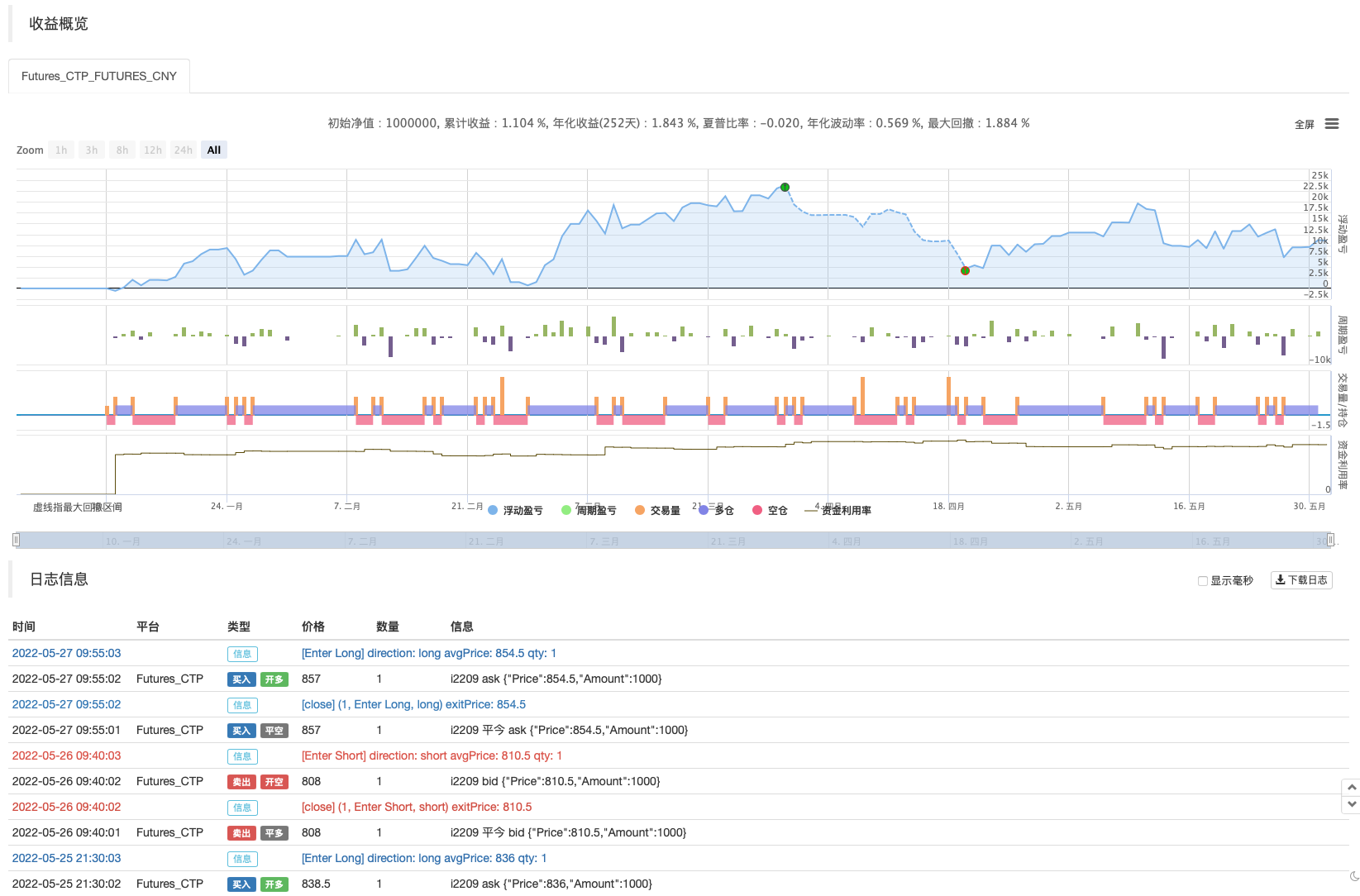Click the scroll-down arrow at right edge

(x=1352, y=804)
